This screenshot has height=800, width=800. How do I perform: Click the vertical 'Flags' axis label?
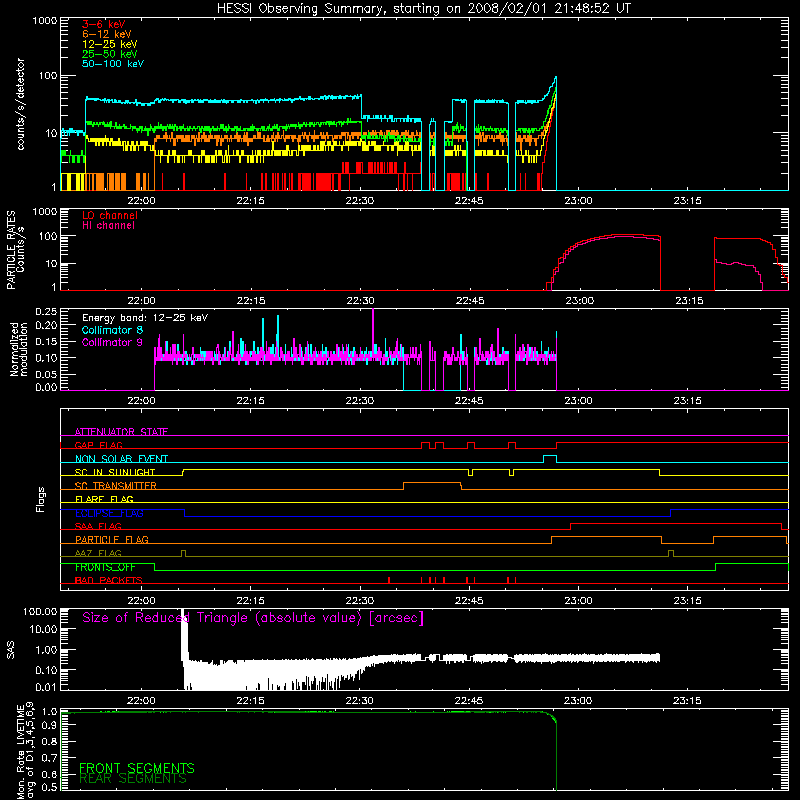click(x=41, y=499)
